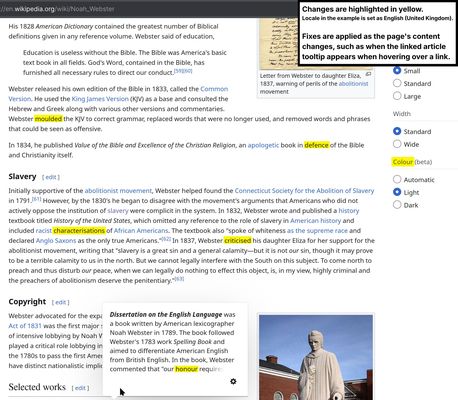Edit the Copyright section
This screenshot has height=400, width=458.
[61, 302]
